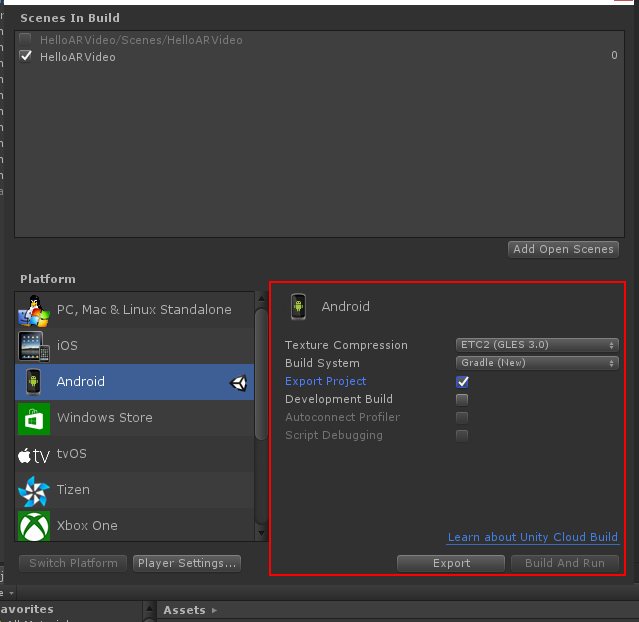Image resolution: width=639 pixels, height=622 pixels.
Task: Click the Android platform row label
Action: pyautogui.click(x=81, y=382)
